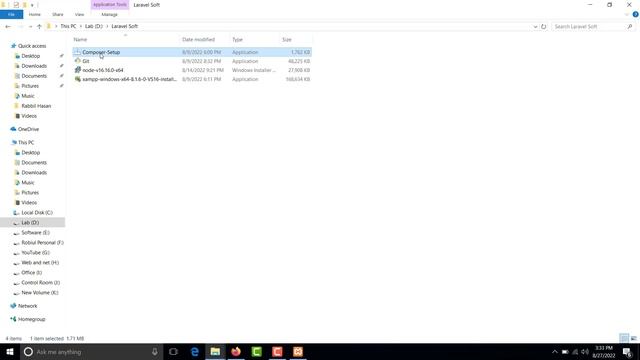Open the Rabbil Hasan folder
The width and height of the screenshot is (640, 360).
pyautogui.click(x=36, y=106)
